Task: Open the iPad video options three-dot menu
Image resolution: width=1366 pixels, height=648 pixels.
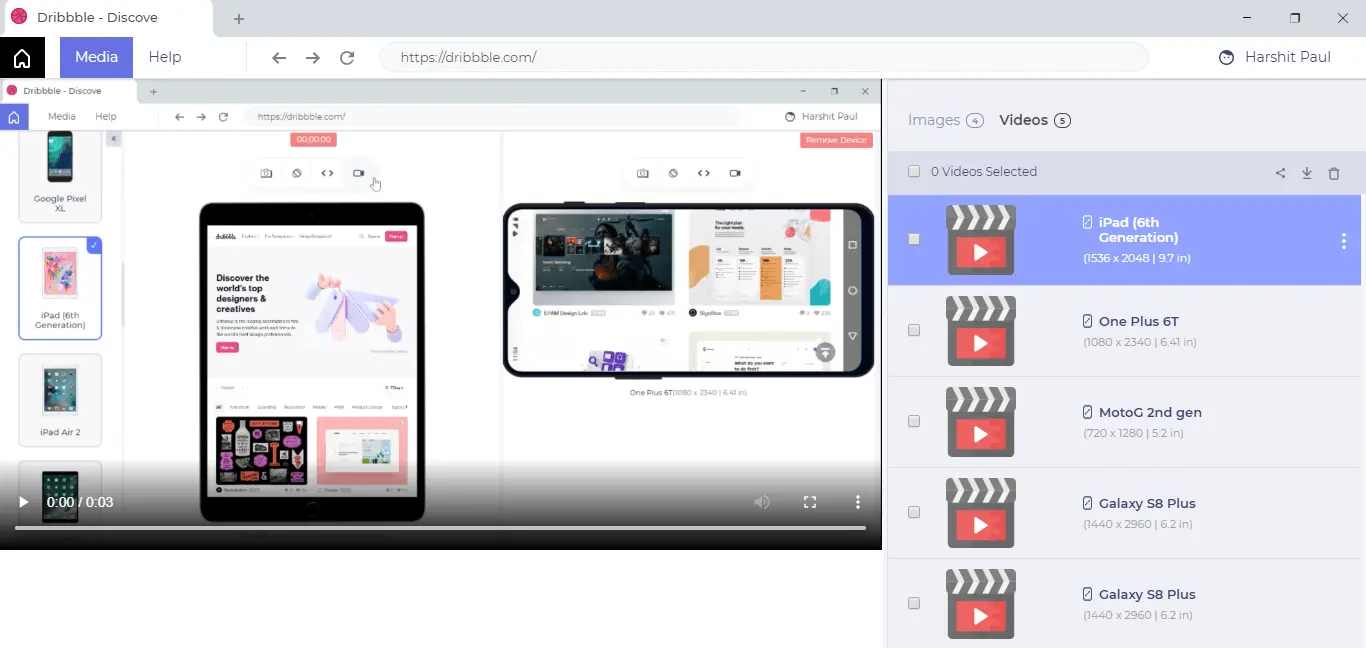Action: 1344,241
